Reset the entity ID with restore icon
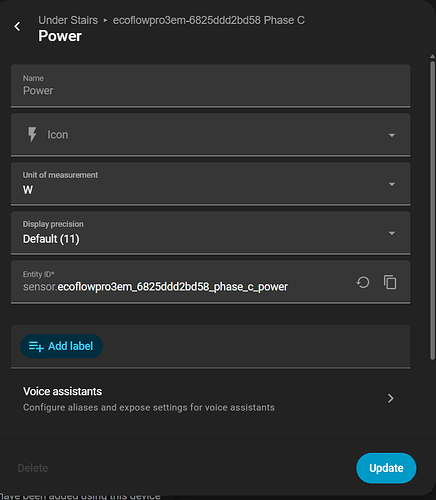The image size is (436, 500). pyautogui.click(x=363, y=282)
